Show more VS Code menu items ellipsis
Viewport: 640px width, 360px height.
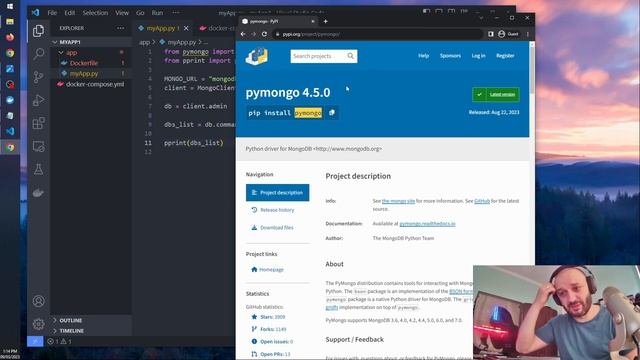176,13
